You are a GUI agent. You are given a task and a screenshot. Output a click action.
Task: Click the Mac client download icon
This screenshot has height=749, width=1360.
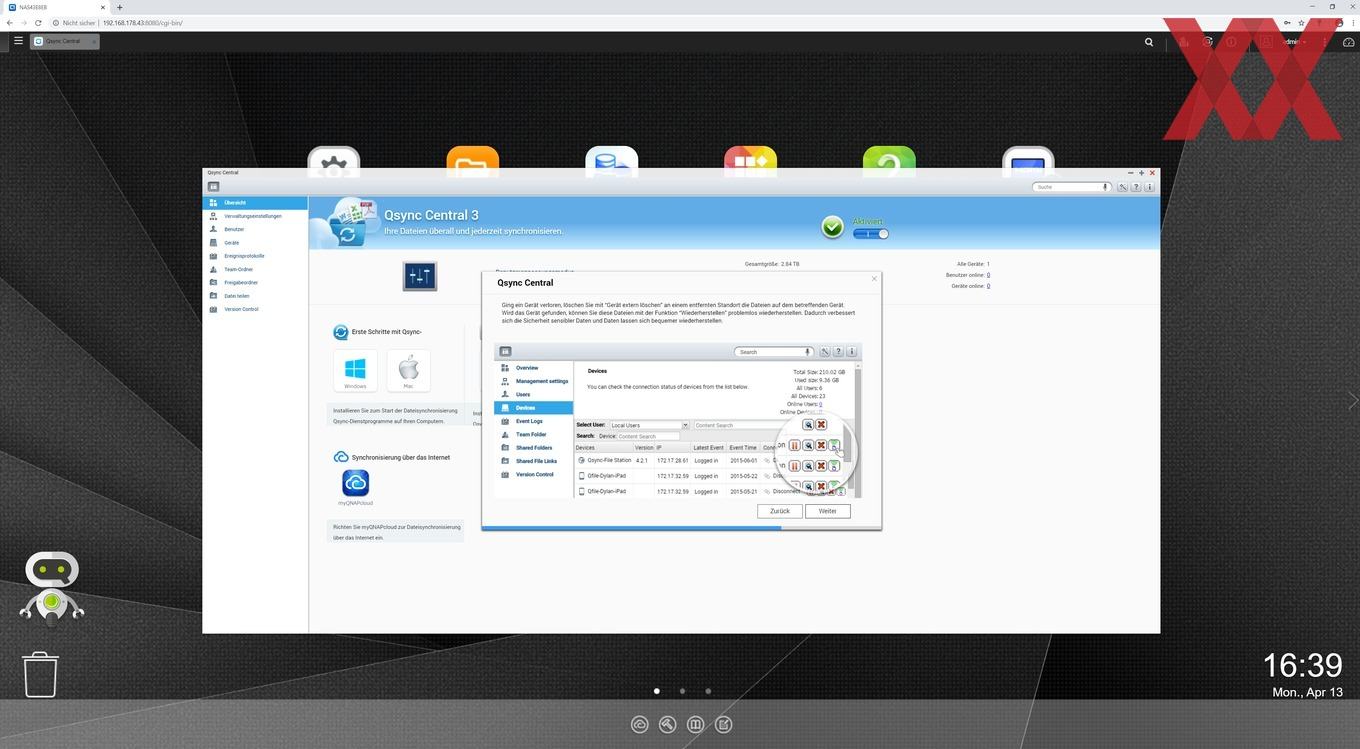point(408,370)
